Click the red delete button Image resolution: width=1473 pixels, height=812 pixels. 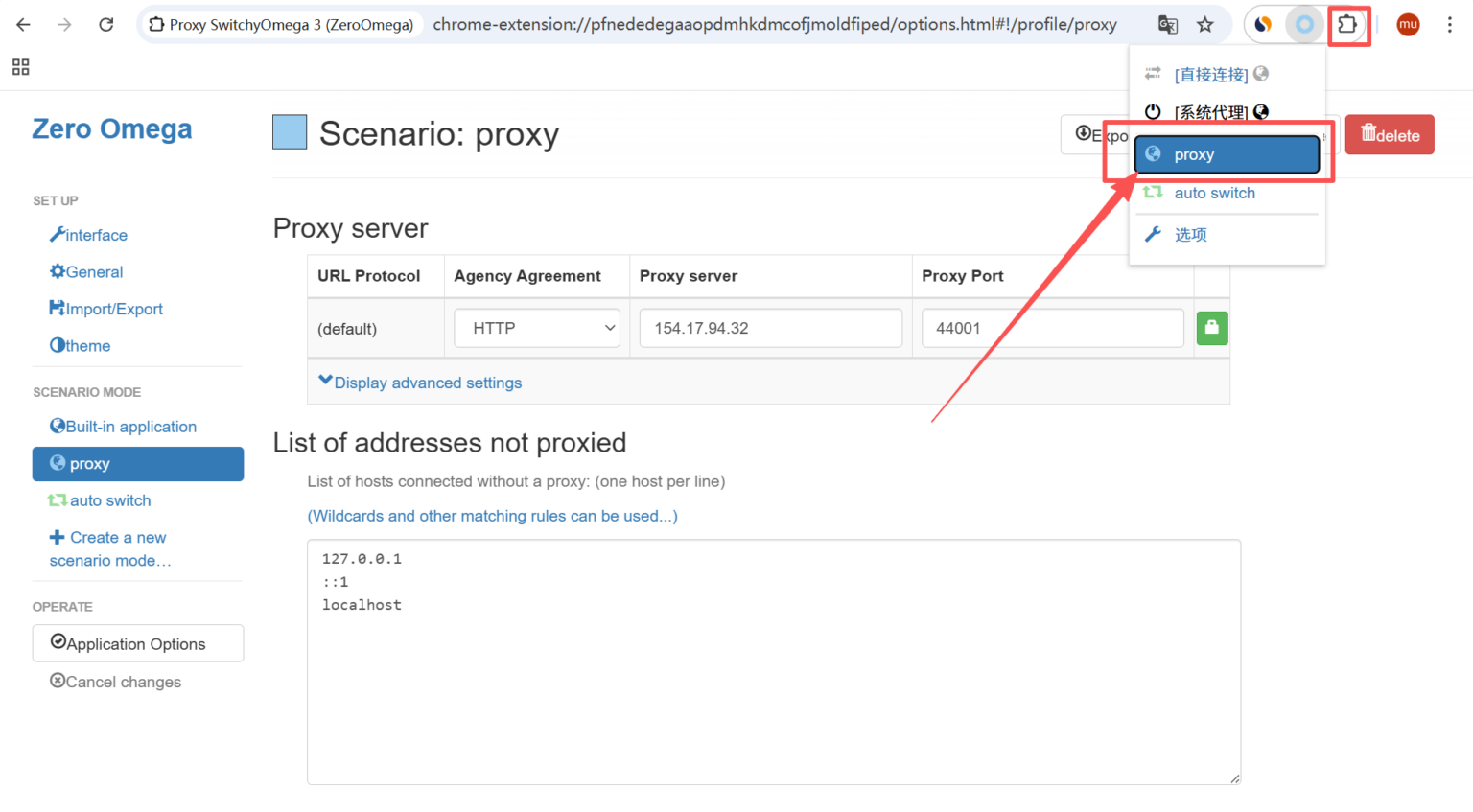coord(1390,134)
